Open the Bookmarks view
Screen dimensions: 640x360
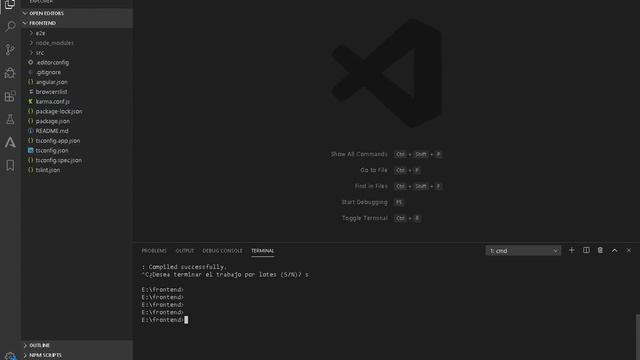pyautogui.click(x=10, y=165)
